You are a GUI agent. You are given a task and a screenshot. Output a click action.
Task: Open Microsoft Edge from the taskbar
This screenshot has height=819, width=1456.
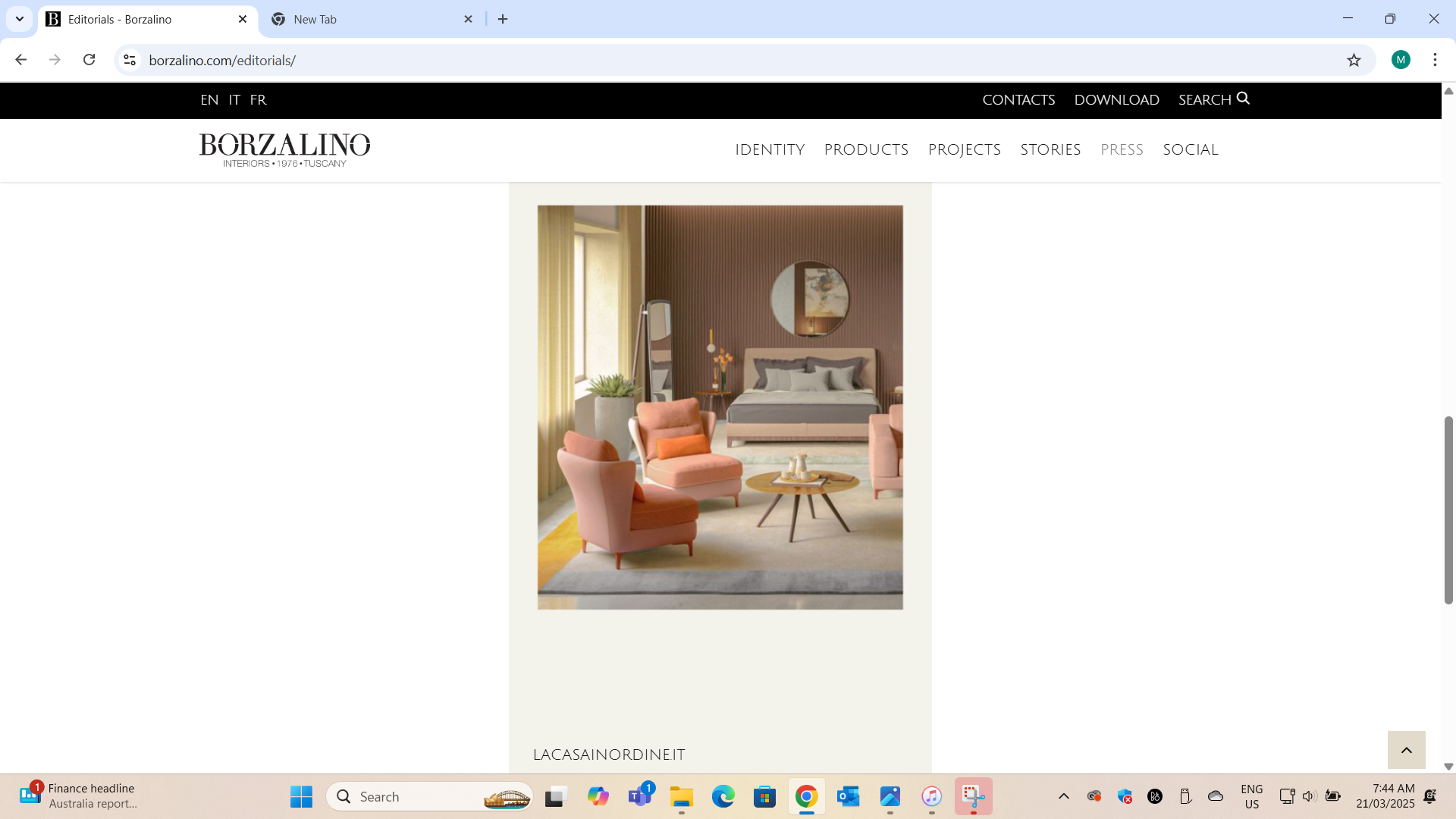click(x=723, y=796)
